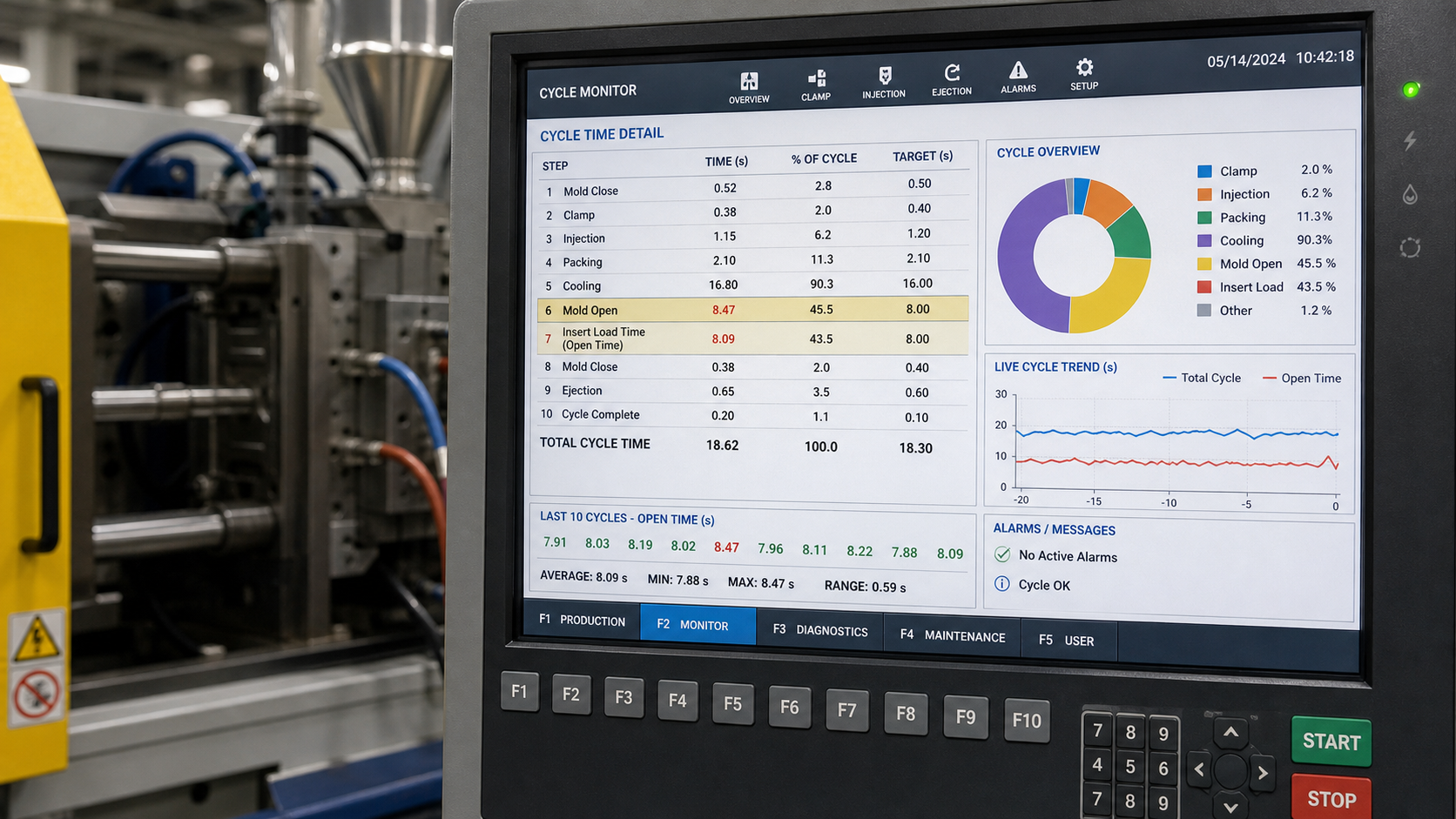Open the Injection screen icon

point(884,82)
